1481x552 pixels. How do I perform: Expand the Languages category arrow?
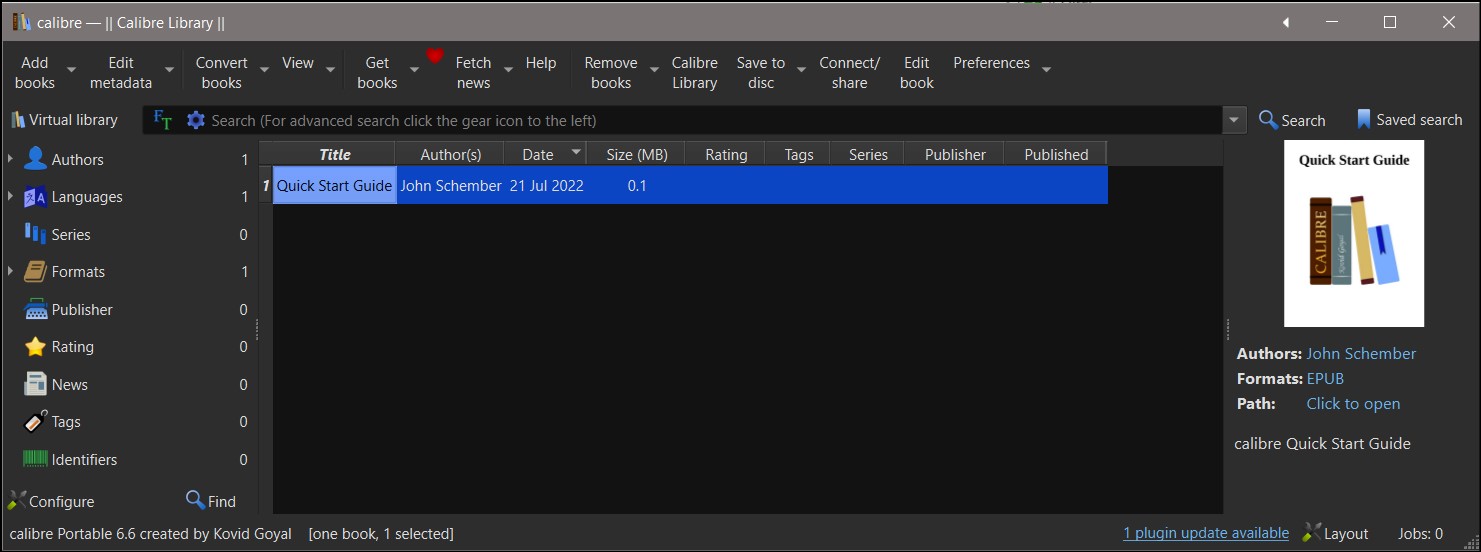pyautogui.click(x=10, y=197)
